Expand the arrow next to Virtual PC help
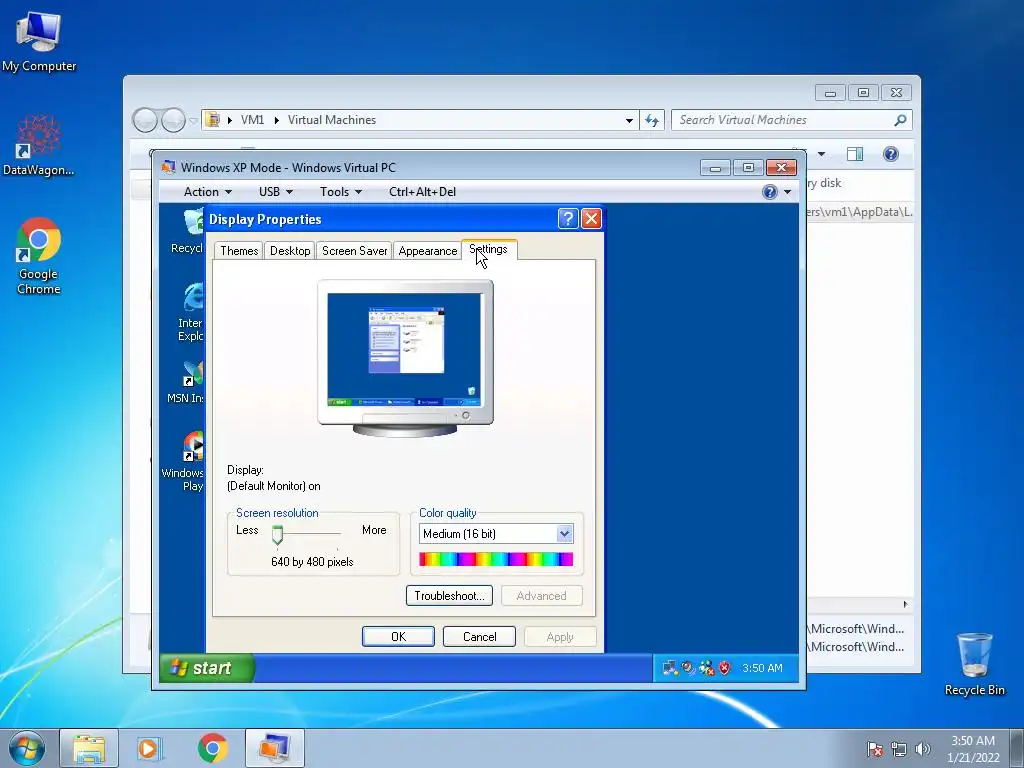This screenshot has height=768, width=1024. 788,192
